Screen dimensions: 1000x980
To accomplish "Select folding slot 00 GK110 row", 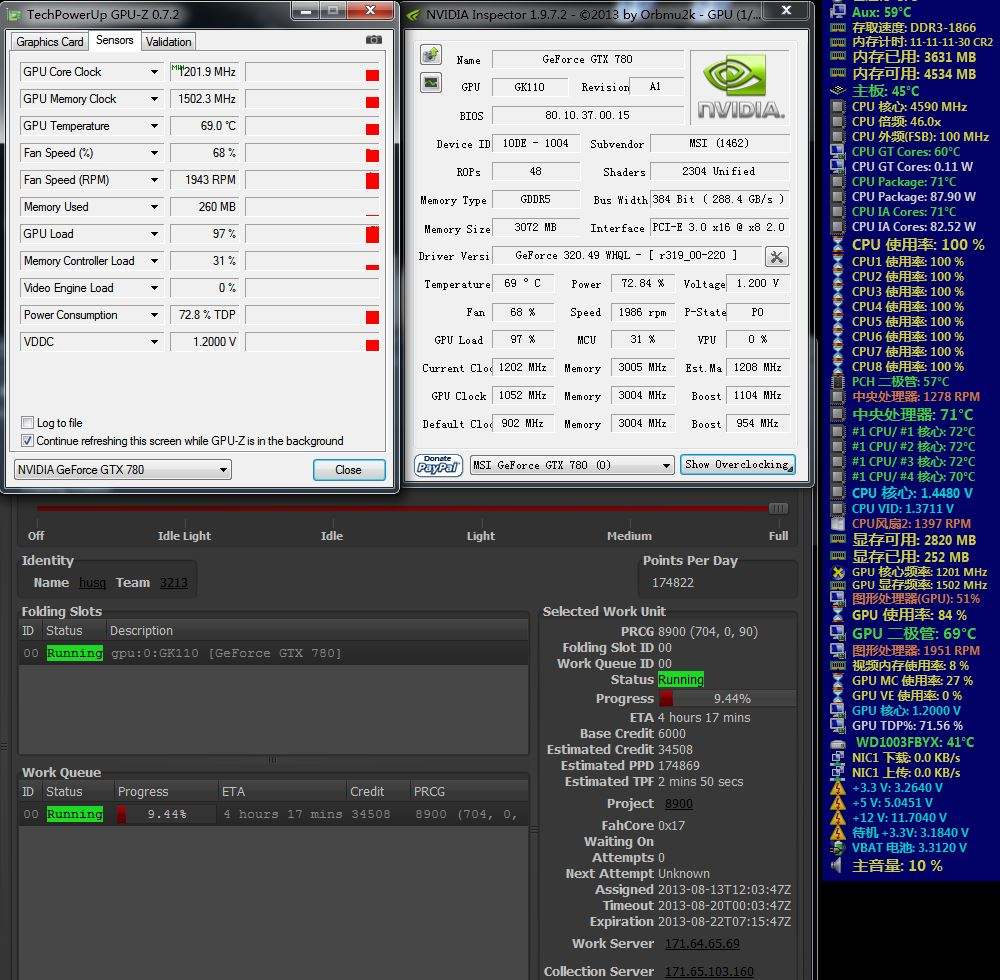I will coord(274,654).
